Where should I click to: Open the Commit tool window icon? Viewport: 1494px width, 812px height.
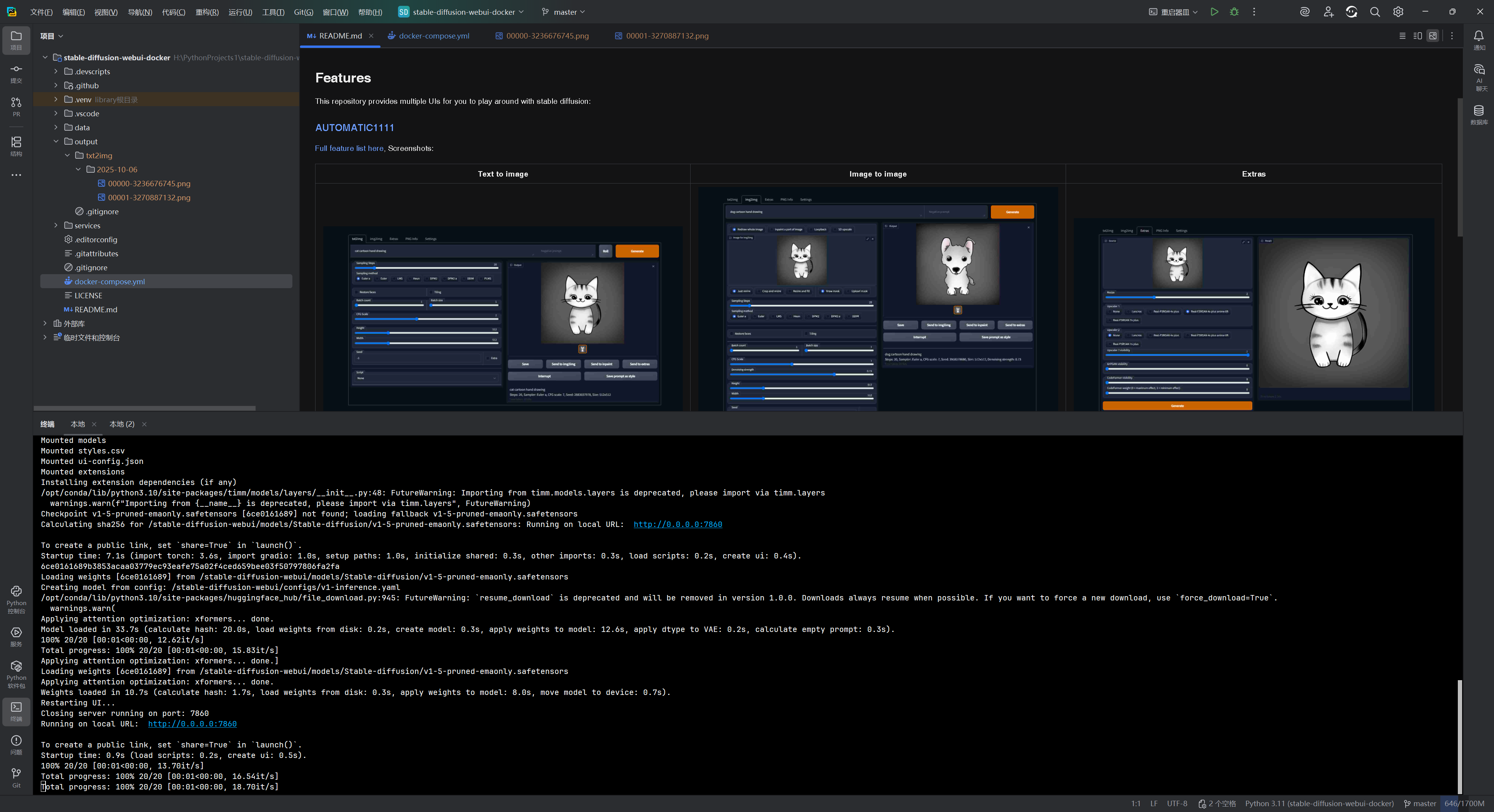16,73
